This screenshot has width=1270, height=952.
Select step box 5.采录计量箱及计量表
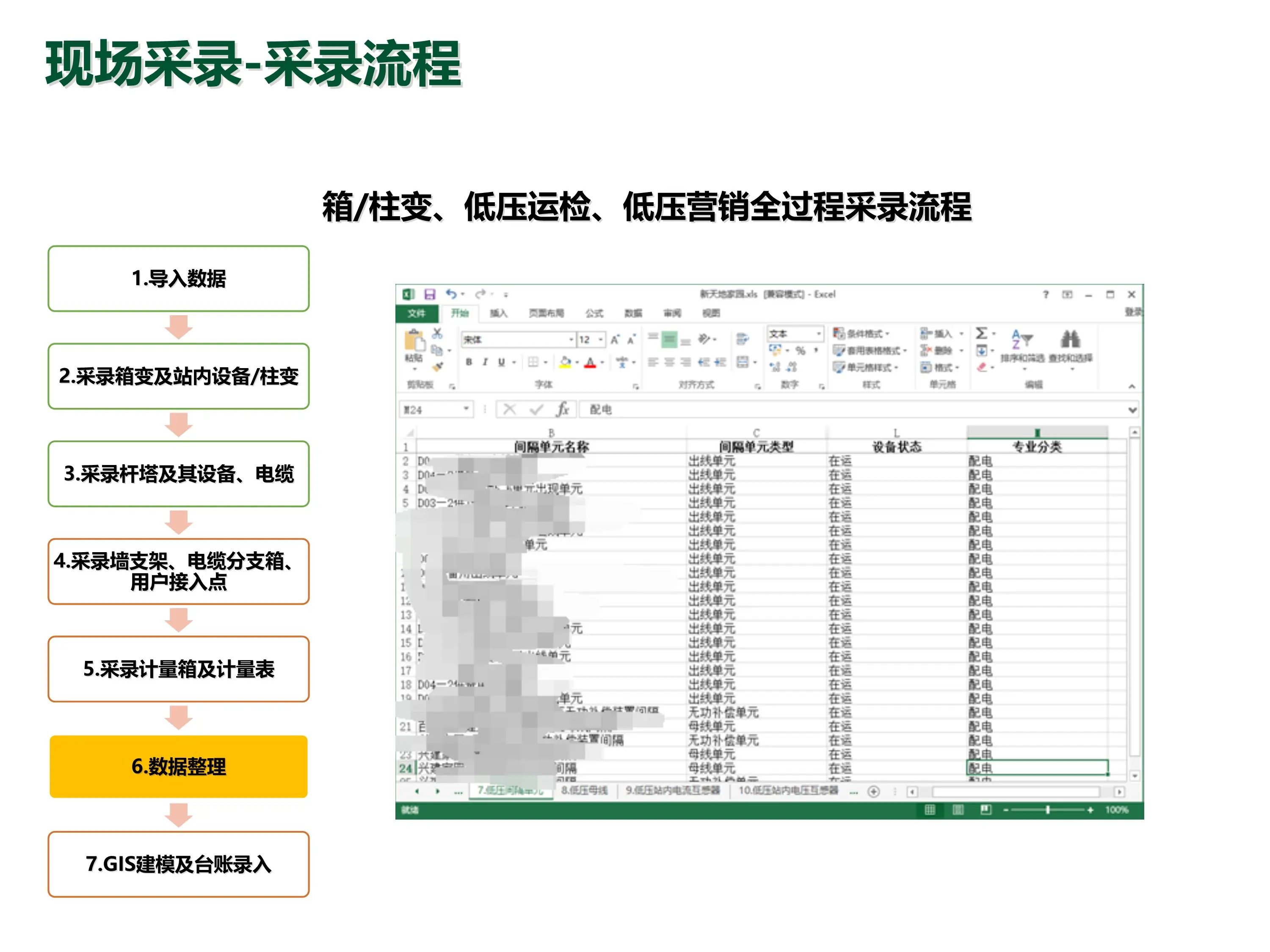179,669
